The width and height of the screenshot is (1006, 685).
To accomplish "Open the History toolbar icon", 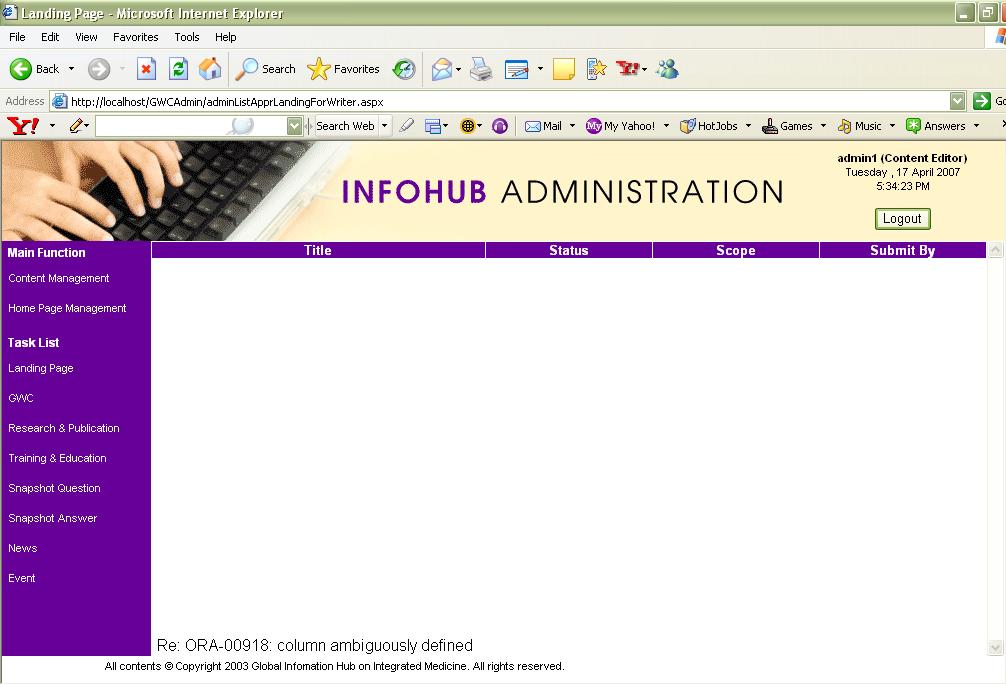I will tap(404, 69).
